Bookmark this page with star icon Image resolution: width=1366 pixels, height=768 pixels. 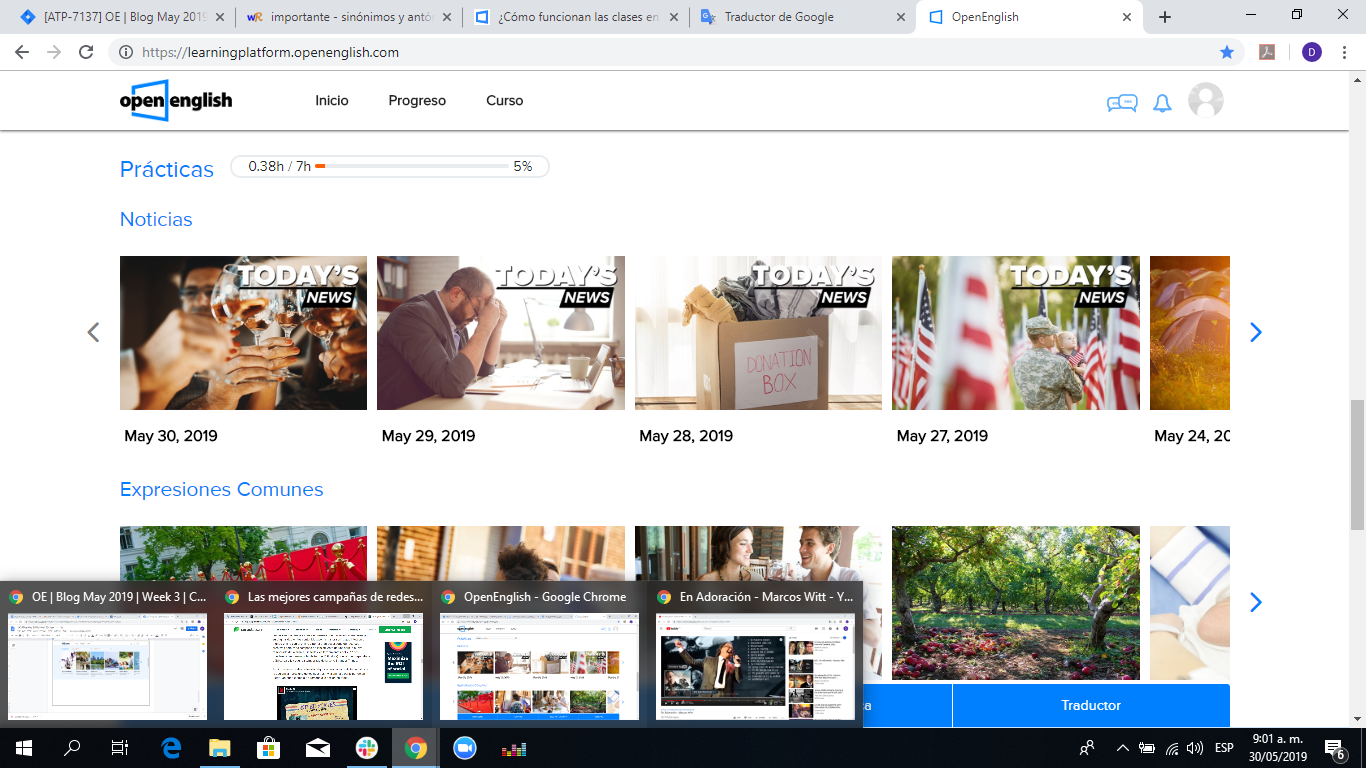pos(1227,52)
